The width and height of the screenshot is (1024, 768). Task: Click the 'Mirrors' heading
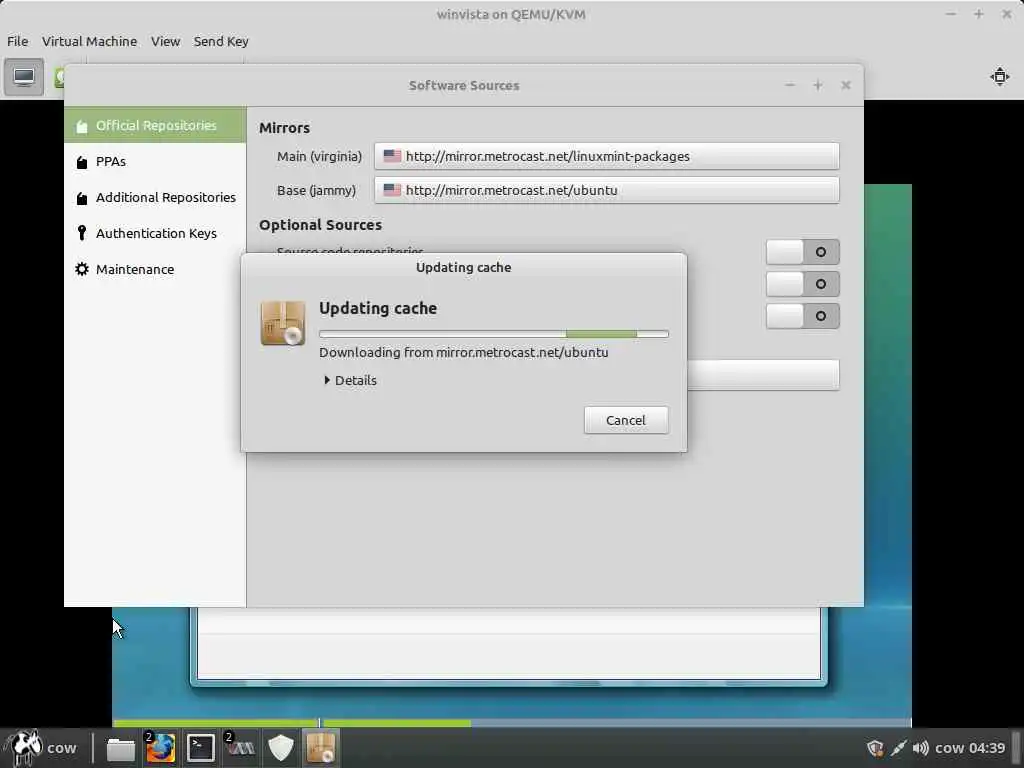(284, 128)
